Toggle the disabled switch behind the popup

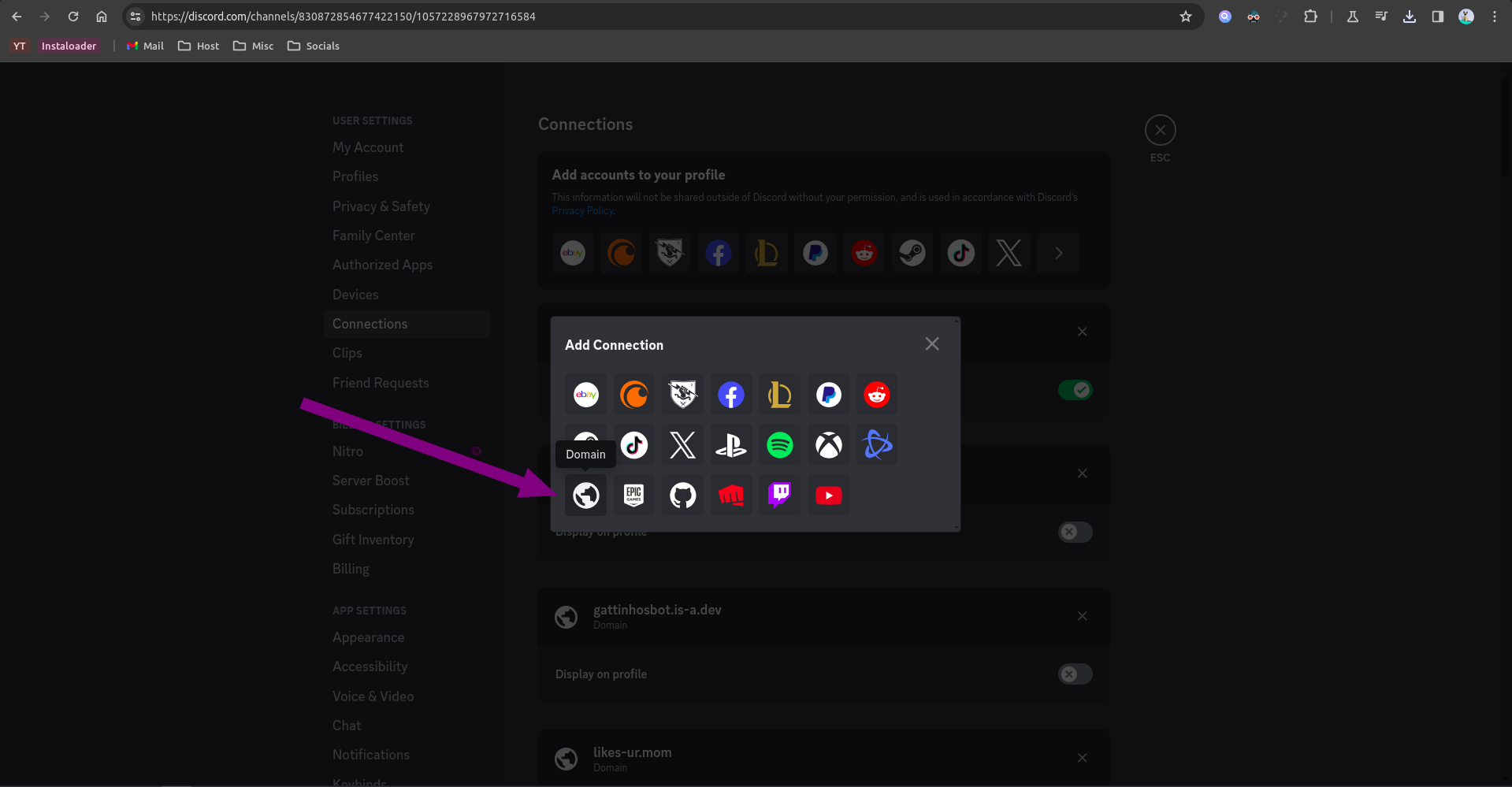click(1075, 532)
